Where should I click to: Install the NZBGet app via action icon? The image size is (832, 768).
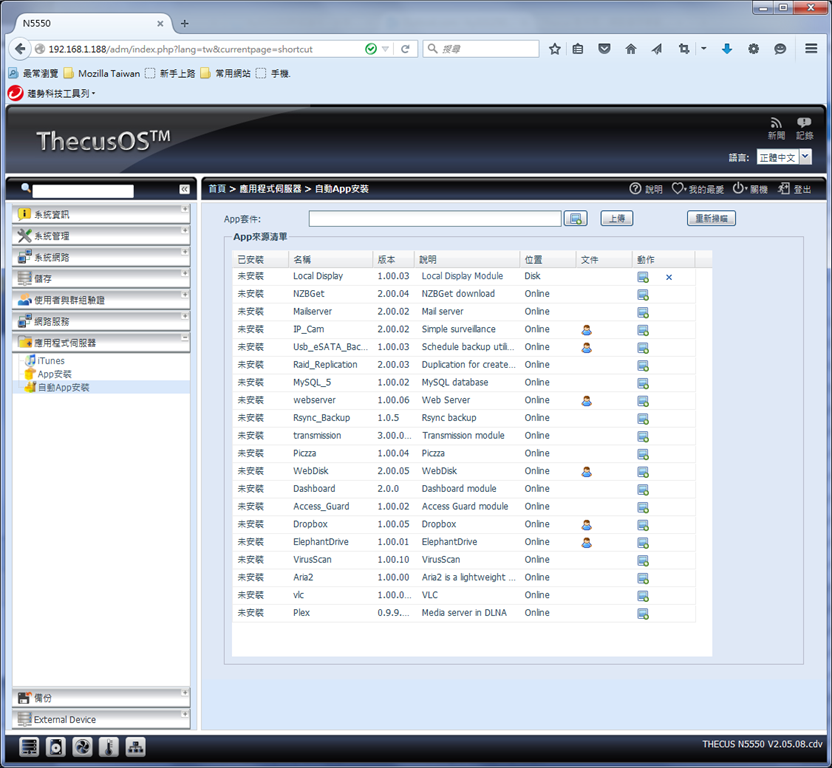(643, 295)
